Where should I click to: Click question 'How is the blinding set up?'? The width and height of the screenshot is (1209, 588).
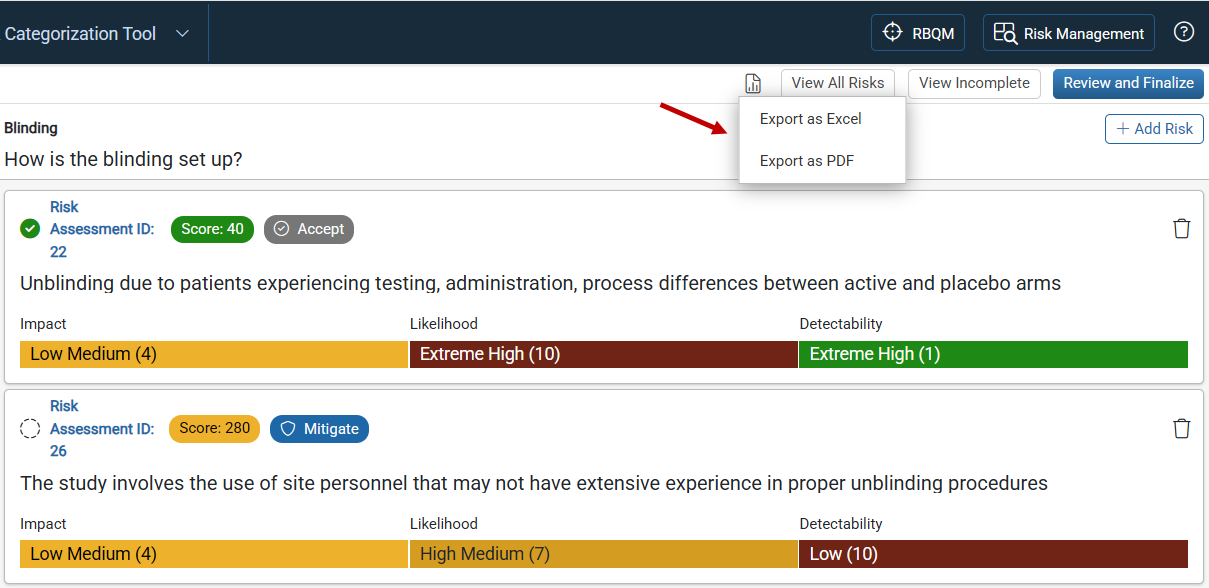[x=123, y=159]
